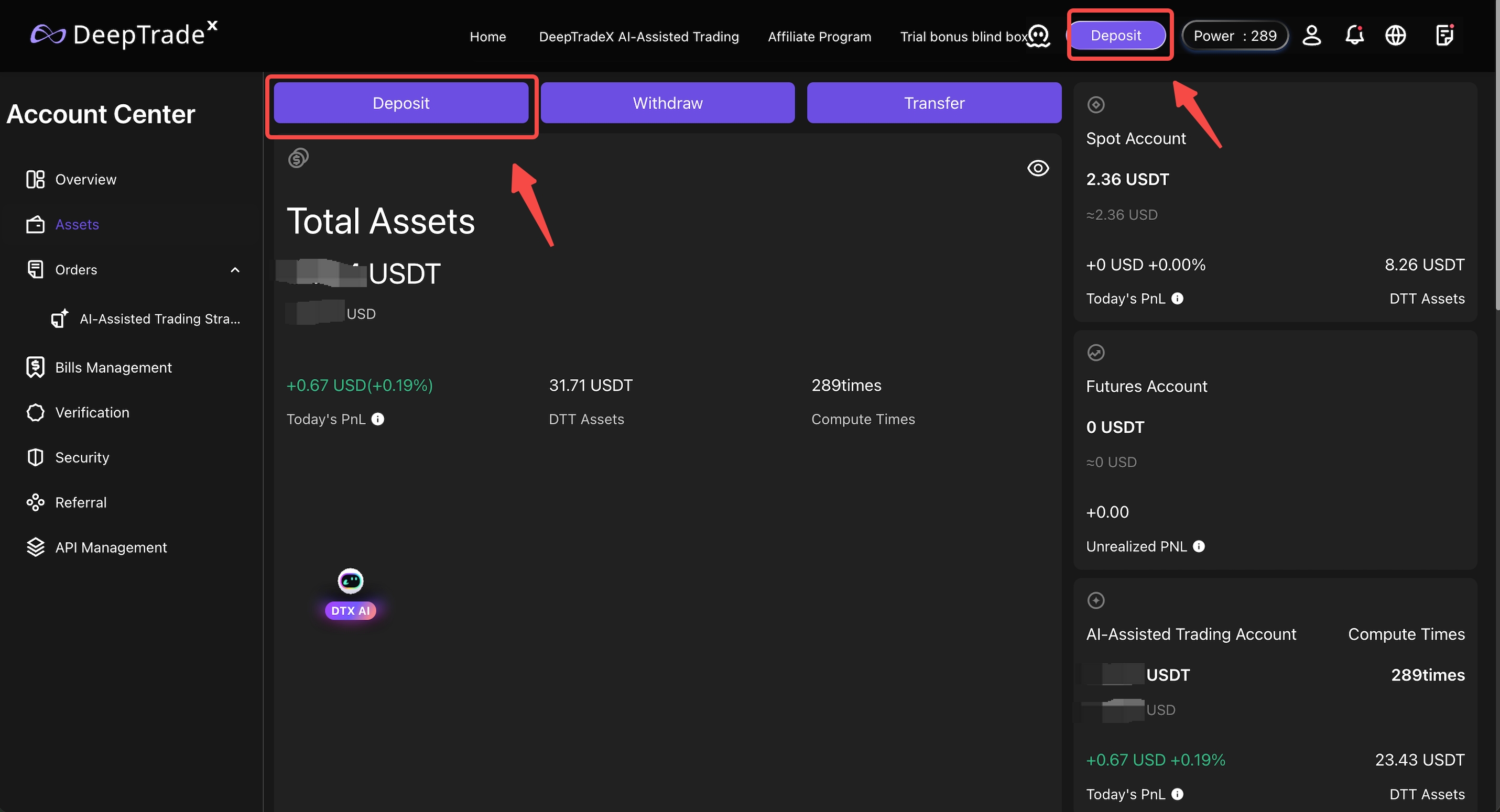Click the 23.43 USDT DTT Assets value
The height and width of the screenshot is (812, 1500).
pyautogui.click(x=1420, y=760)
